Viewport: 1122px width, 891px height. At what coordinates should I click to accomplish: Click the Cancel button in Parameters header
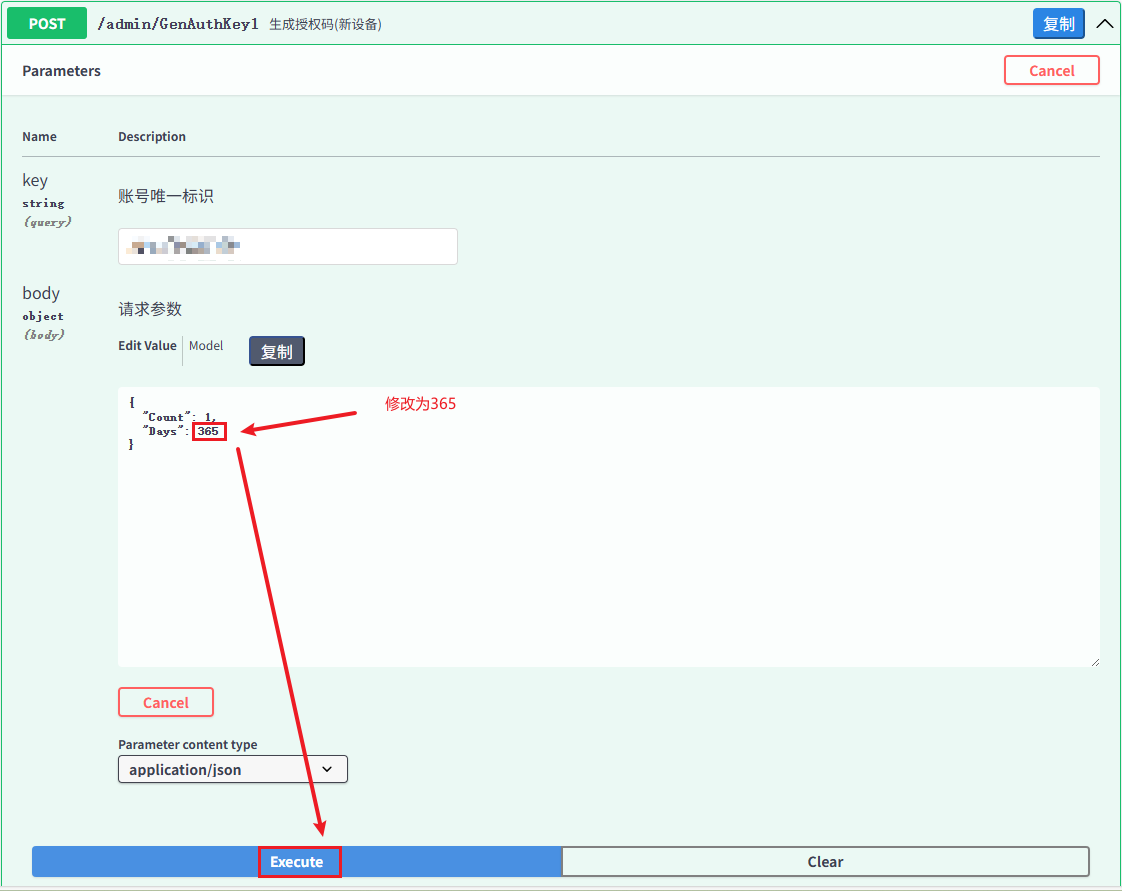click(1052, 70)
